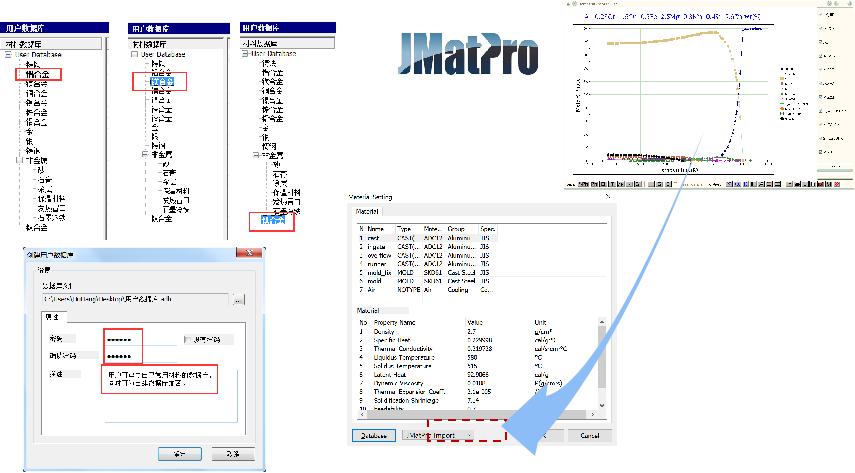Image resolution: width=855 pixels, height=473 pixels.
Task: Select the mold_fix material row
Action: (x=427, y=272)
